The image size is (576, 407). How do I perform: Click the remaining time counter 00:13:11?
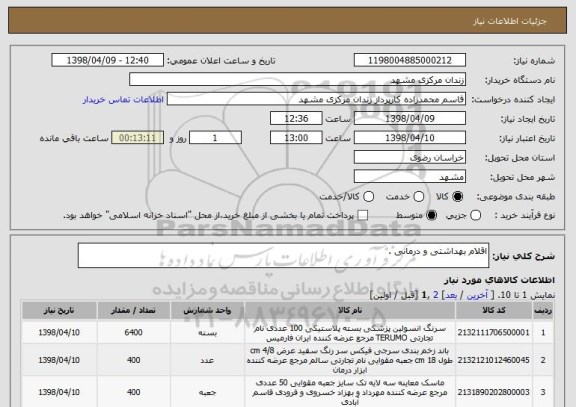137,138
